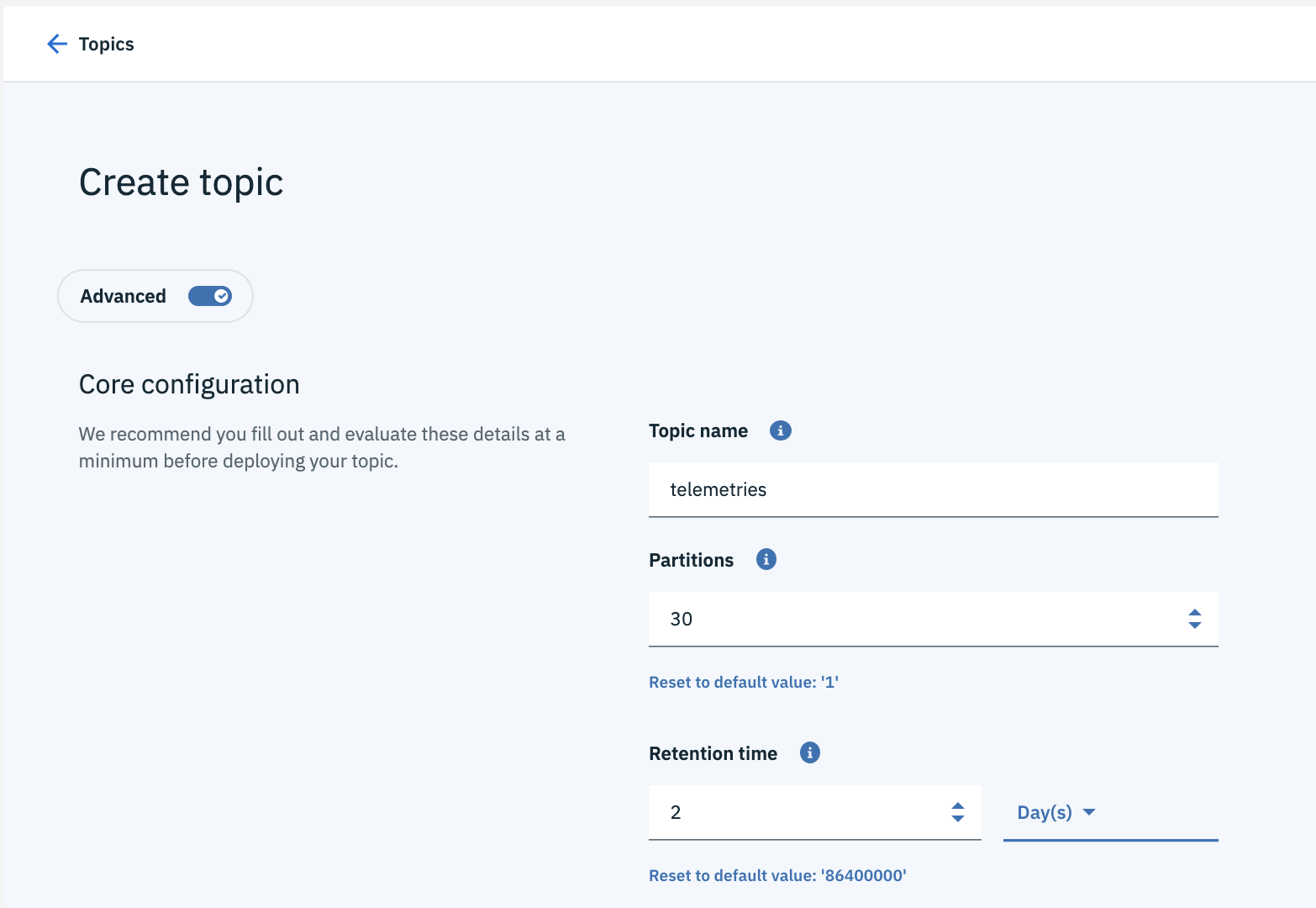Click the Partitions info icon

(x=766, y=559)
